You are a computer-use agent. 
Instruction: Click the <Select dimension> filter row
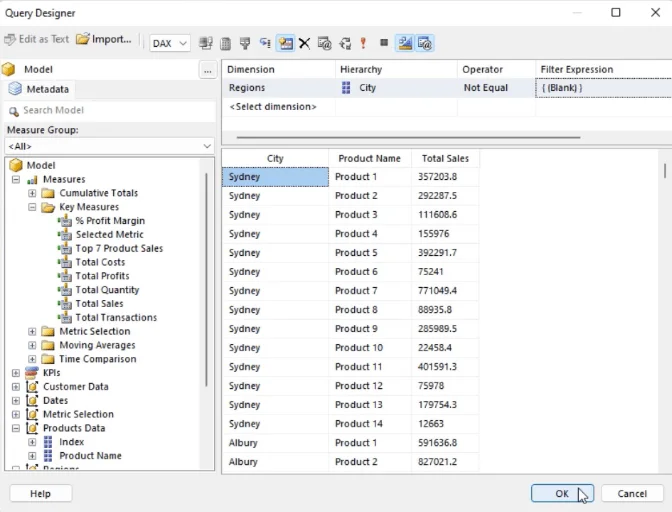273,107
